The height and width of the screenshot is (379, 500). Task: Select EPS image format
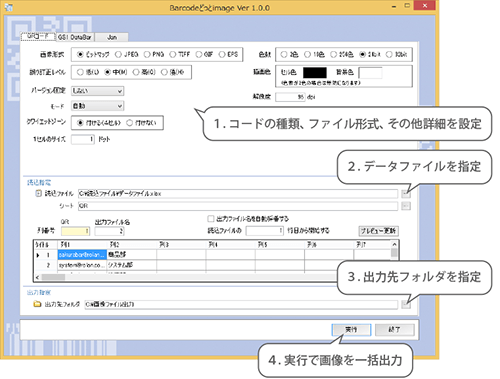click(228, 54)
